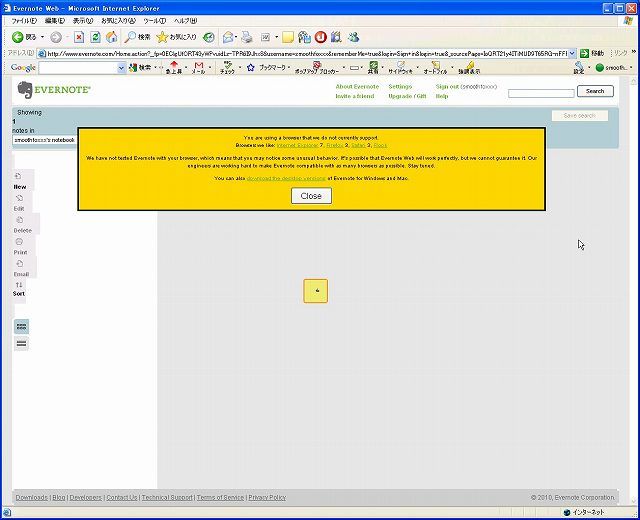Image resolution: width=640 pixels, height=520 pixels.
Task: Open Gmail メール icon in Google toolbar
Action: point(199,68)
